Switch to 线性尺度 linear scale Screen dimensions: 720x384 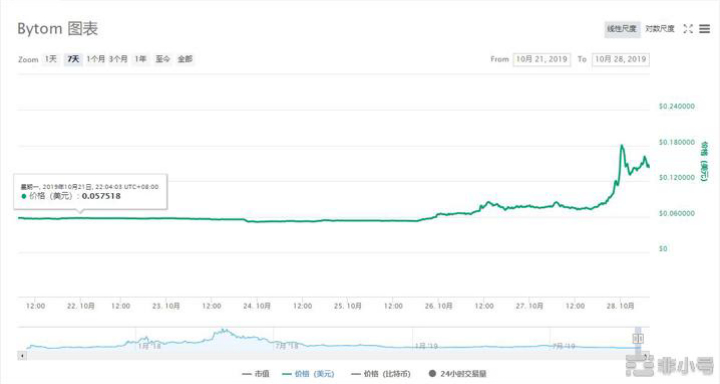coord(622,29)
